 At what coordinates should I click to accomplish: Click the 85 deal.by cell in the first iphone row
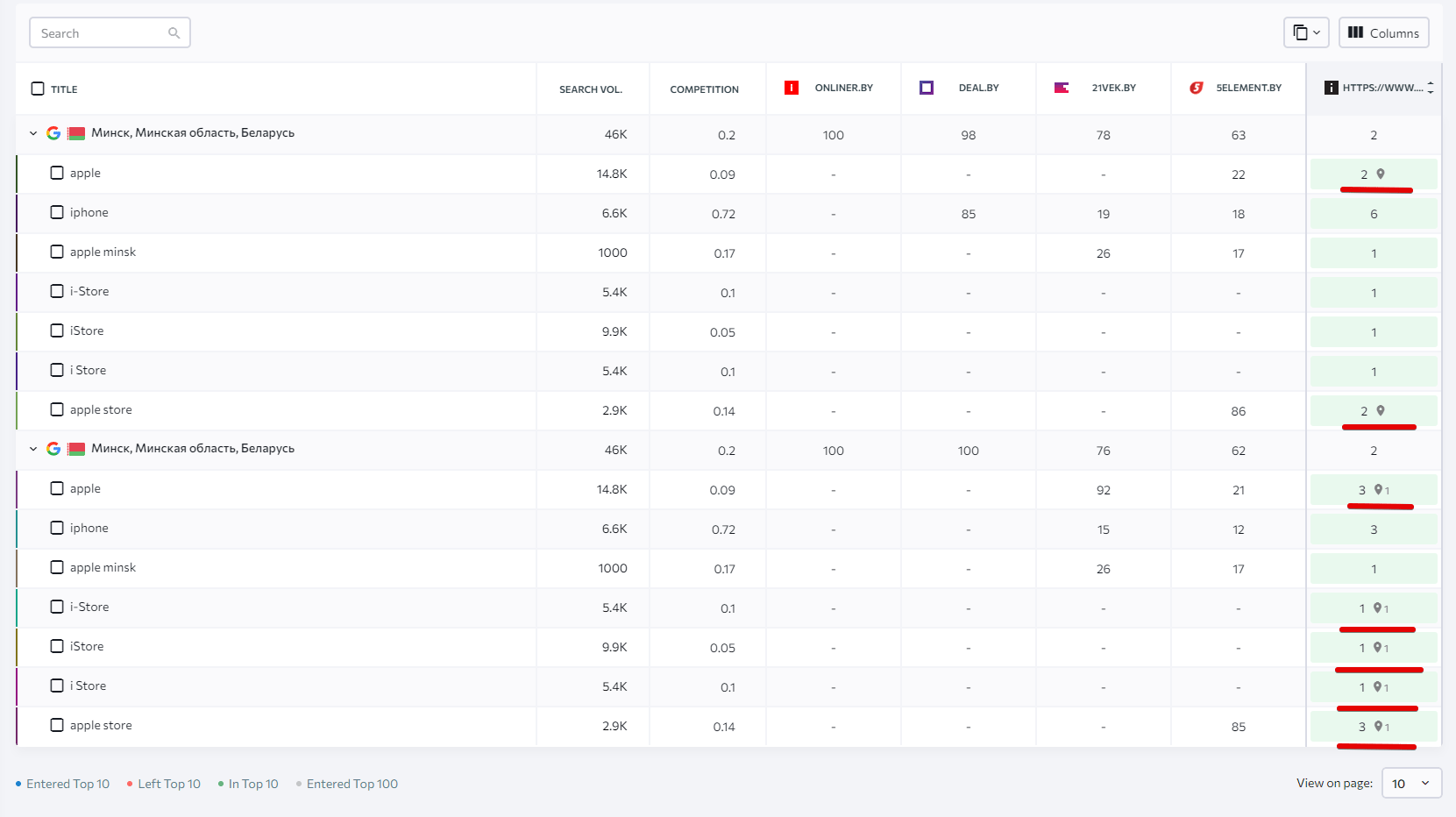point(968,214)
